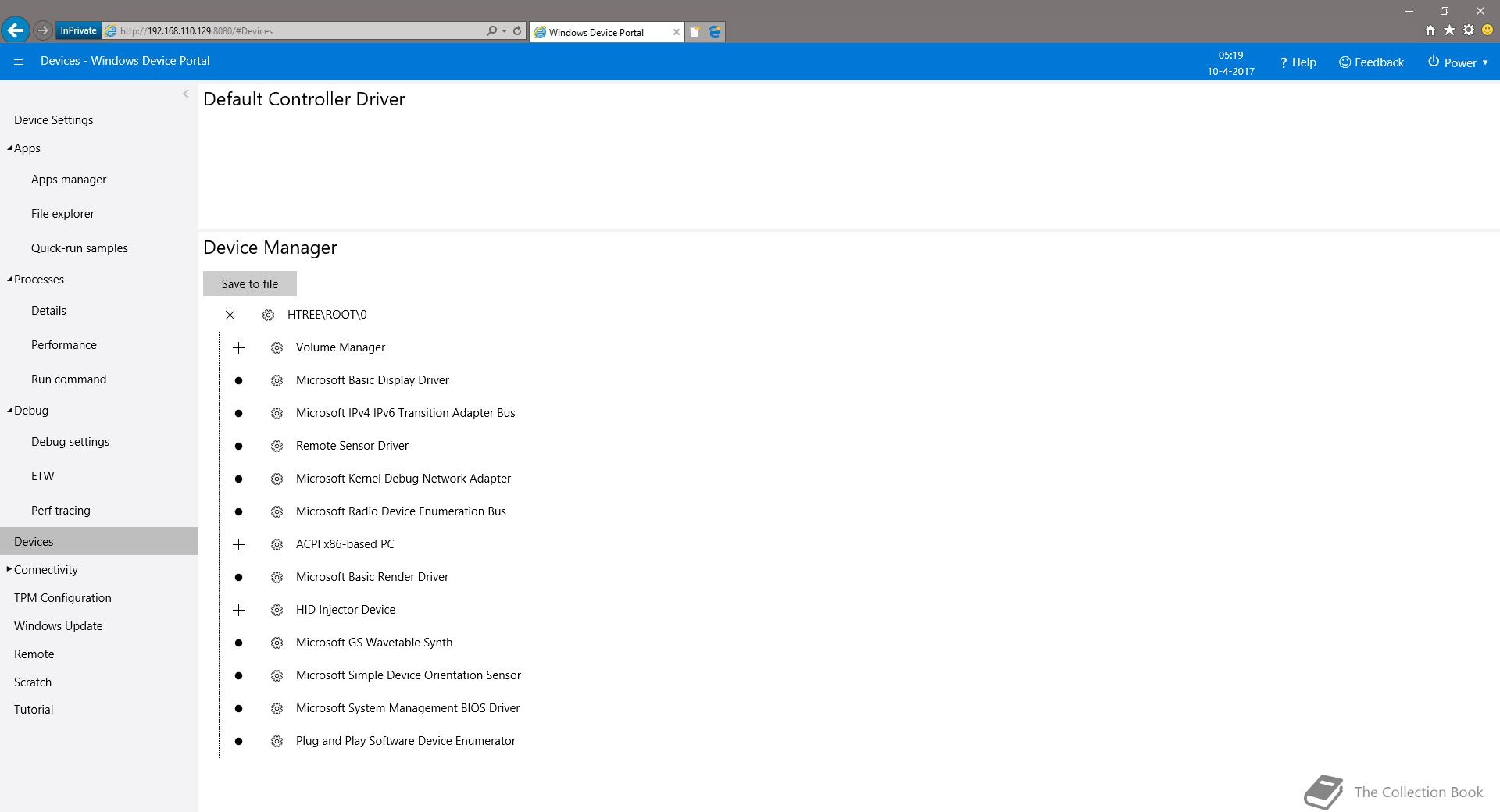
Task: Open gear for ACPI x86-based PC
Action: point(277,544)
